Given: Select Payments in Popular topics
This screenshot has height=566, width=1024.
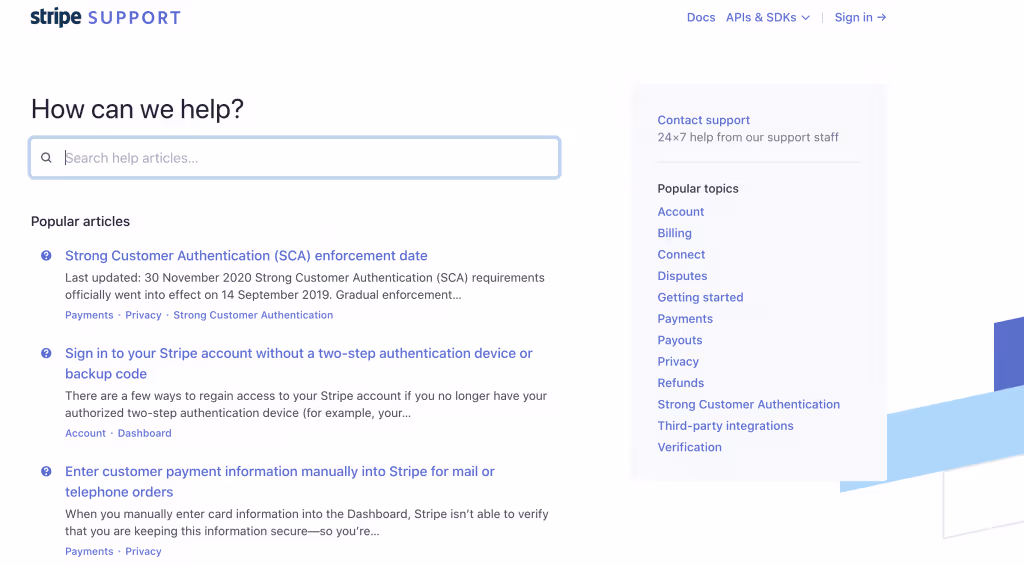Looking at the screenshot, I should pos(684,319).
